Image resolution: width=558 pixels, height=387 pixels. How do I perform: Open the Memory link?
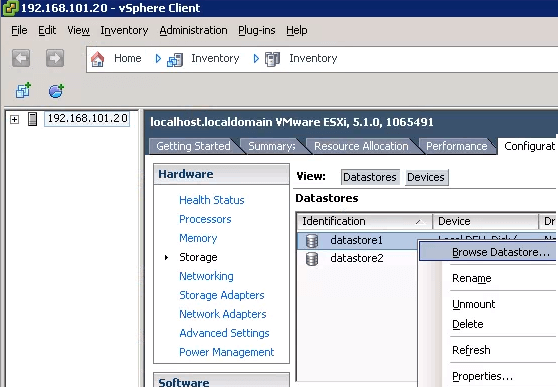click(198, 238)
